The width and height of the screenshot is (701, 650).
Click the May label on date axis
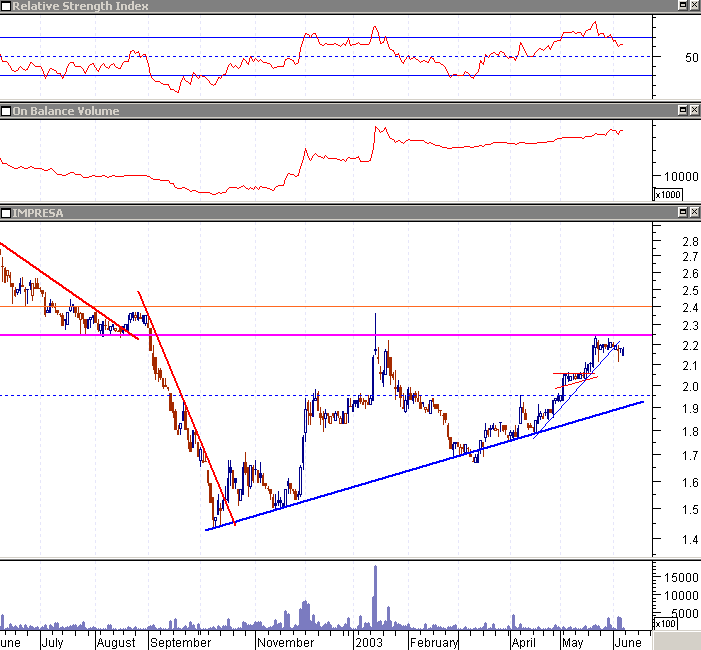573,643
